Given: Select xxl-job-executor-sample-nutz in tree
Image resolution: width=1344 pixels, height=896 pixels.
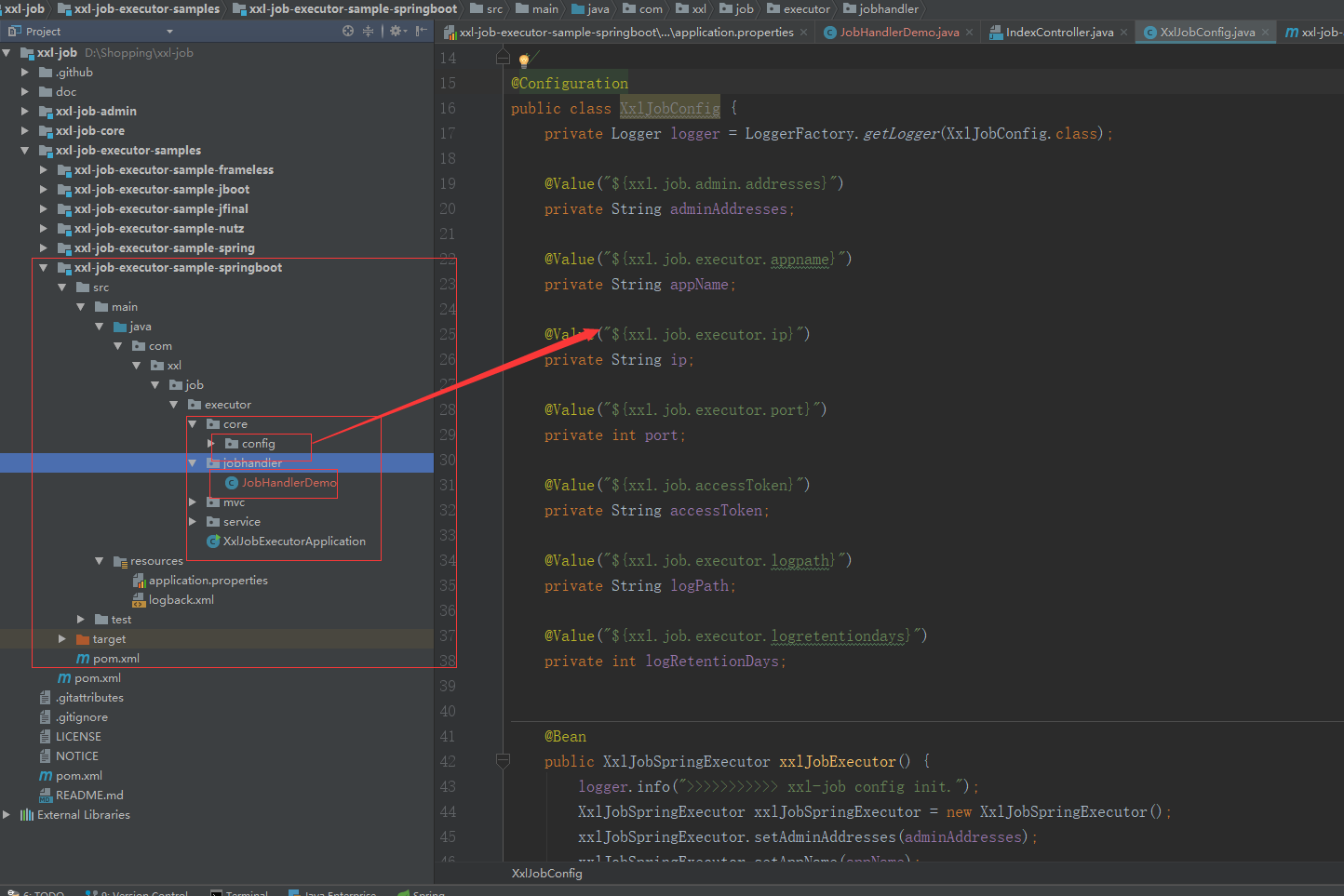Looking at the screenshot, I should point(159,228).
